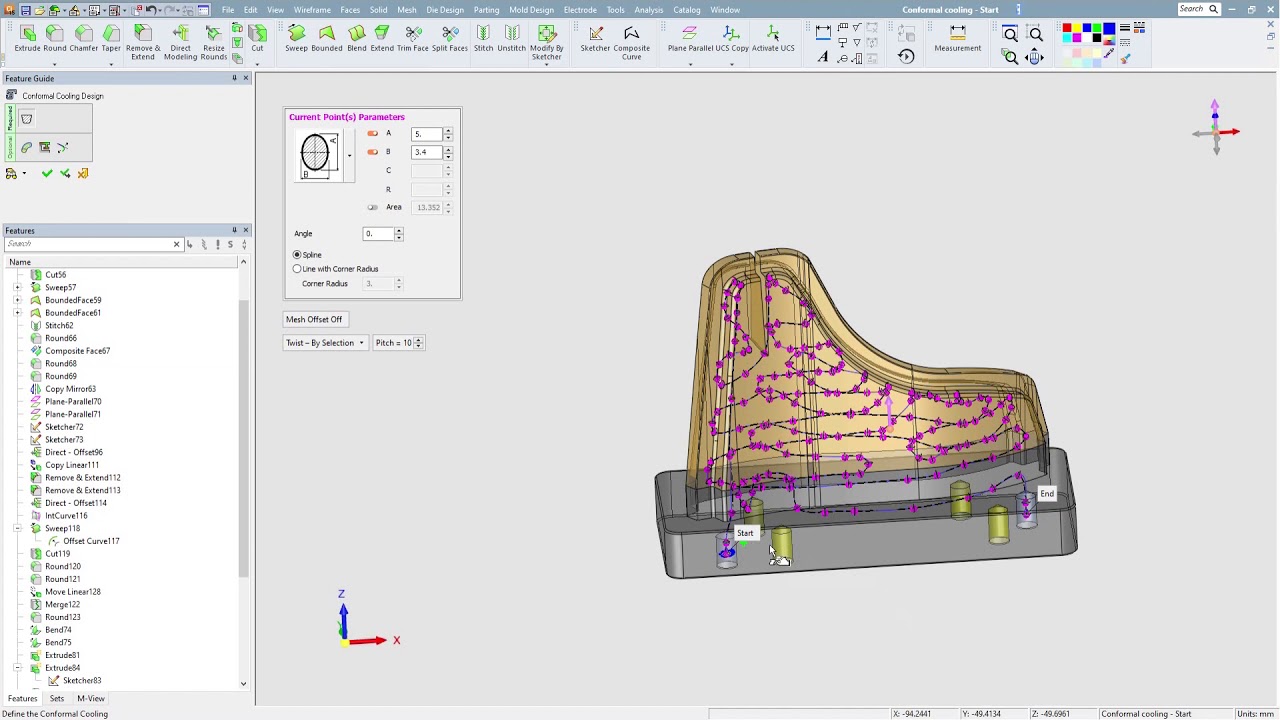Image resolution: width=1280 pixels, height=720 pixels.
Task: Open the cross-section shape dropdown arrow
Action: 349,156
